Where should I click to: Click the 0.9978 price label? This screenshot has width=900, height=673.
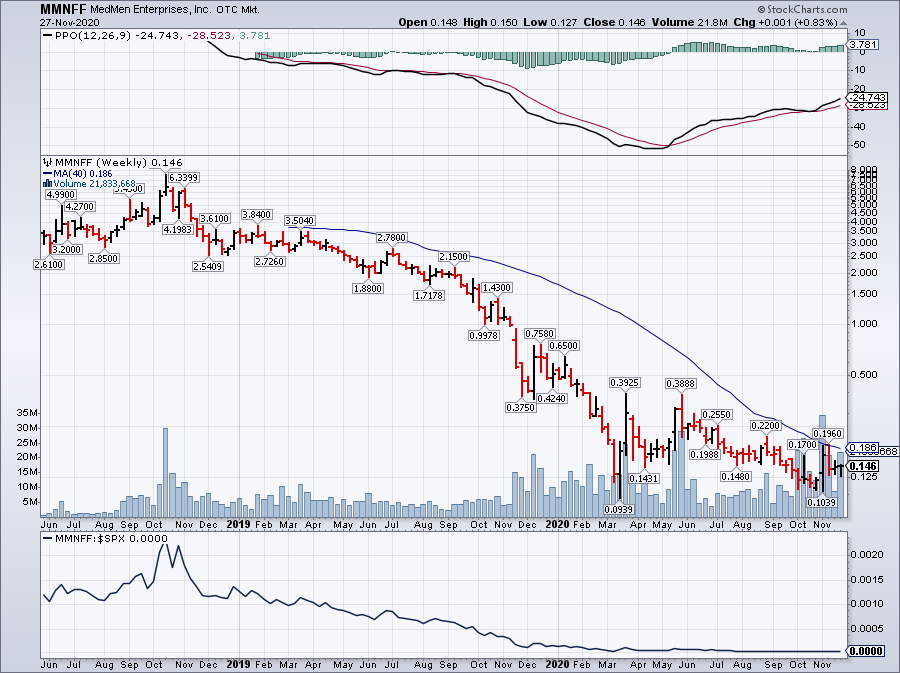tap(484, 335)
